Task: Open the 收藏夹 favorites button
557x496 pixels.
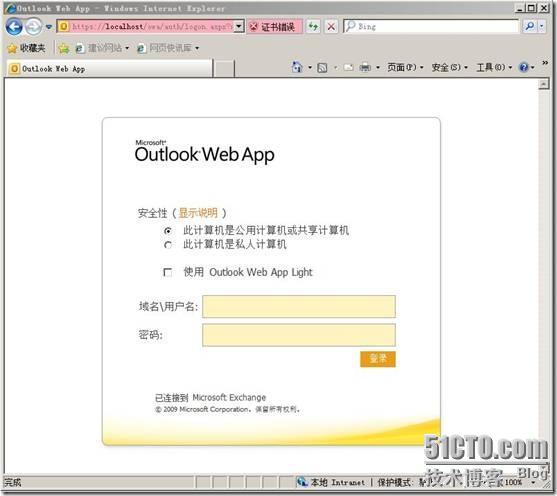Action: pyautogui.click(x=27, y=48)
